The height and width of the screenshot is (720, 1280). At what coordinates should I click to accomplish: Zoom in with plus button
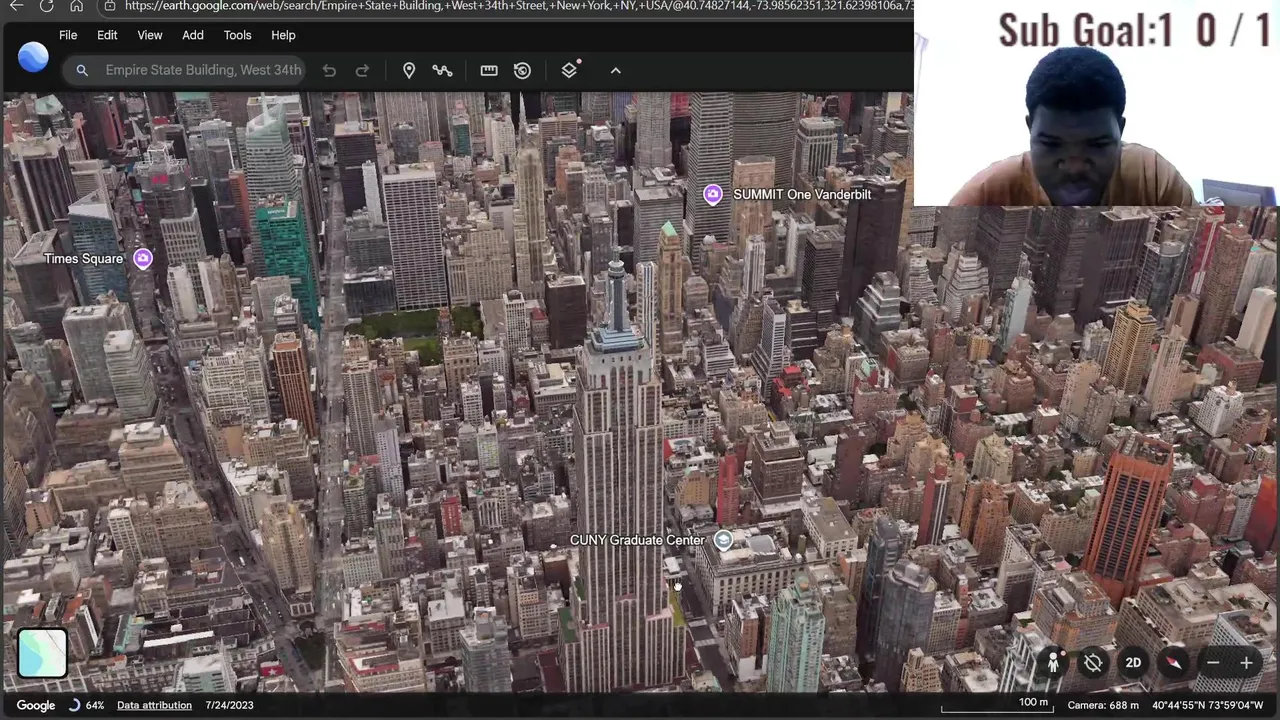[x=1247, y=663]
